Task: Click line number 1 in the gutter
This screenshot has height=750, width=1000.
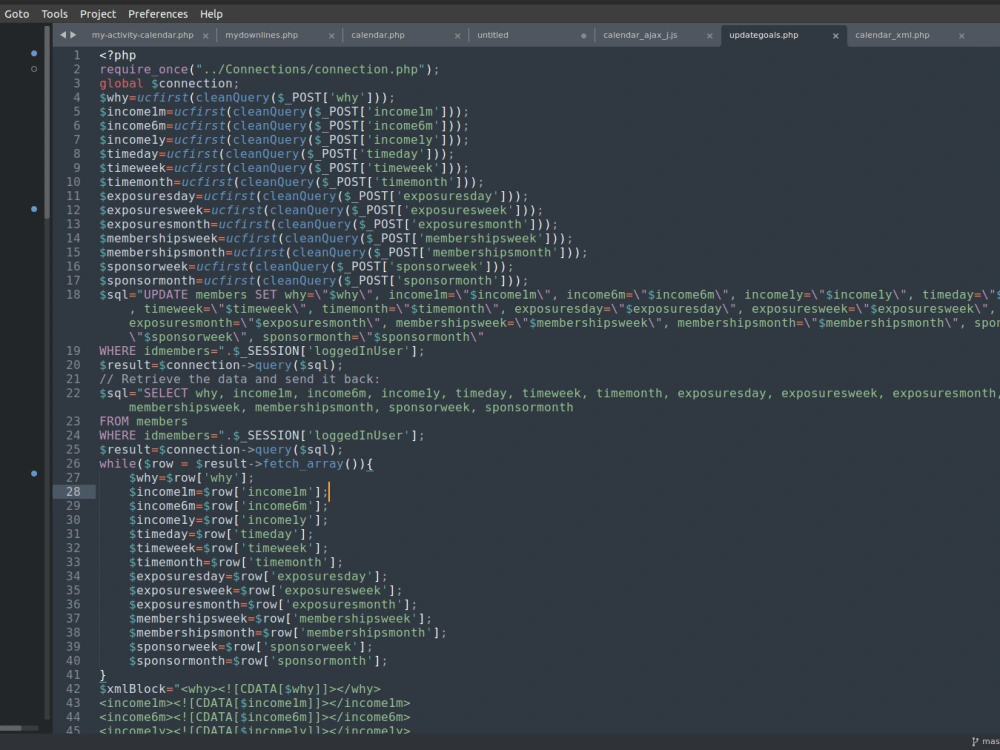Action: pyautogui.click(x=77, y=55)
